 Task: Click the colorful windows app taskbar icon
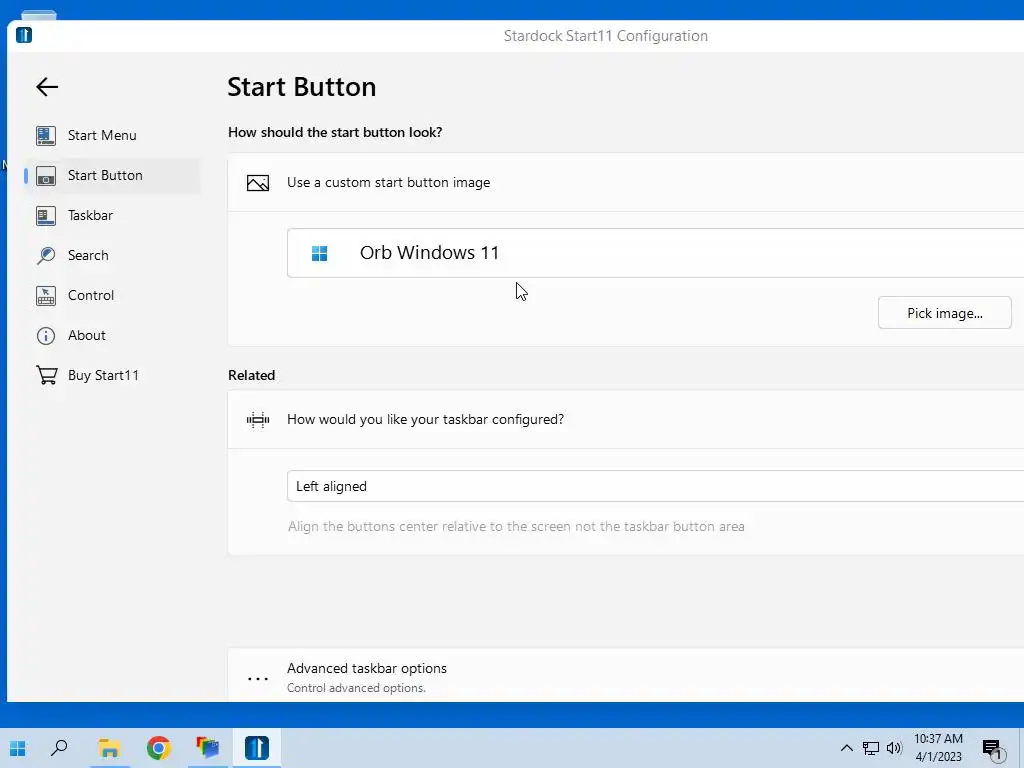tap(208, 748)
